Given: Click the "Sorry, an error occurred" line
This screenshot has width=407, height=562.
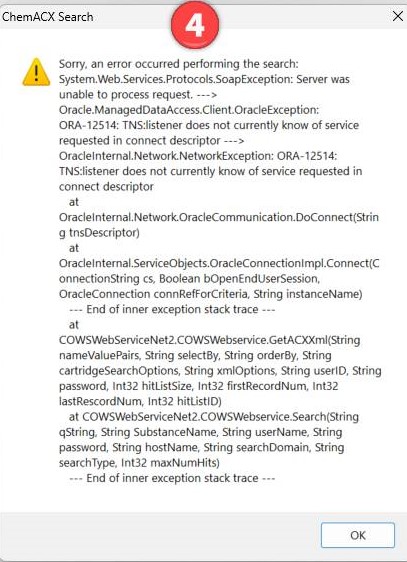Looking at the screenshot, I should point(178,64).
